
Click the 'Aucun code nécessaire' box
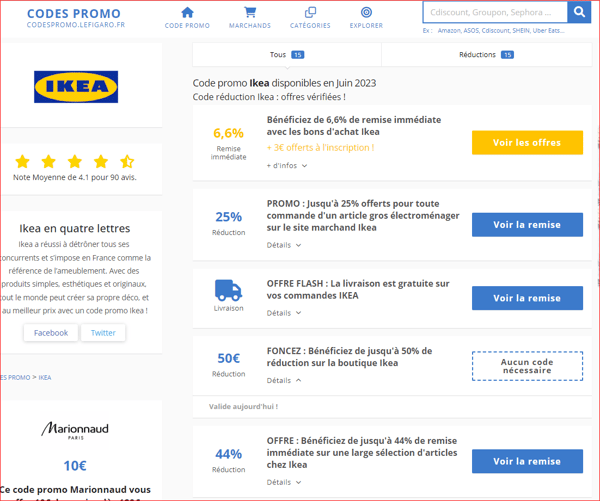pos(527,366)
